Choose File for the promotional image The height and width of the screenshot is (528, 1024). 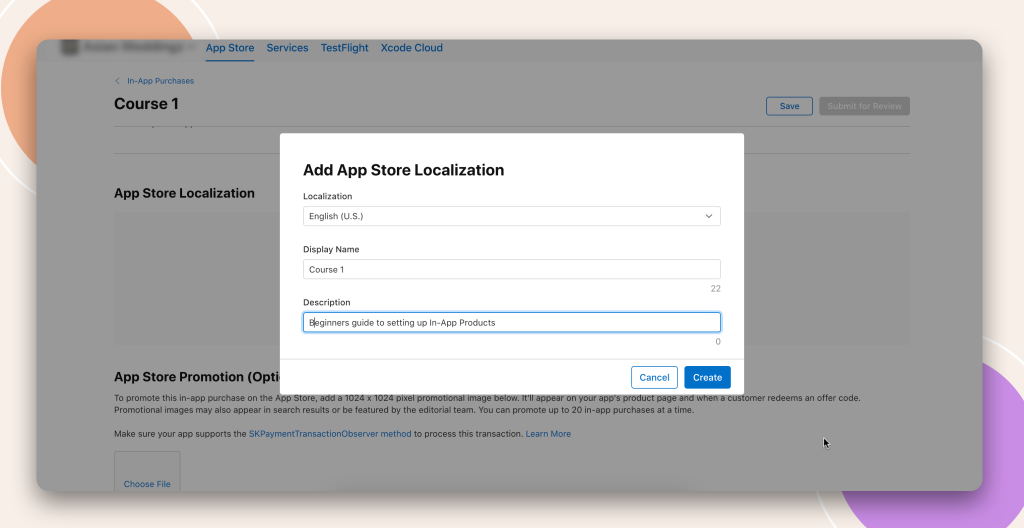[147, 484]
